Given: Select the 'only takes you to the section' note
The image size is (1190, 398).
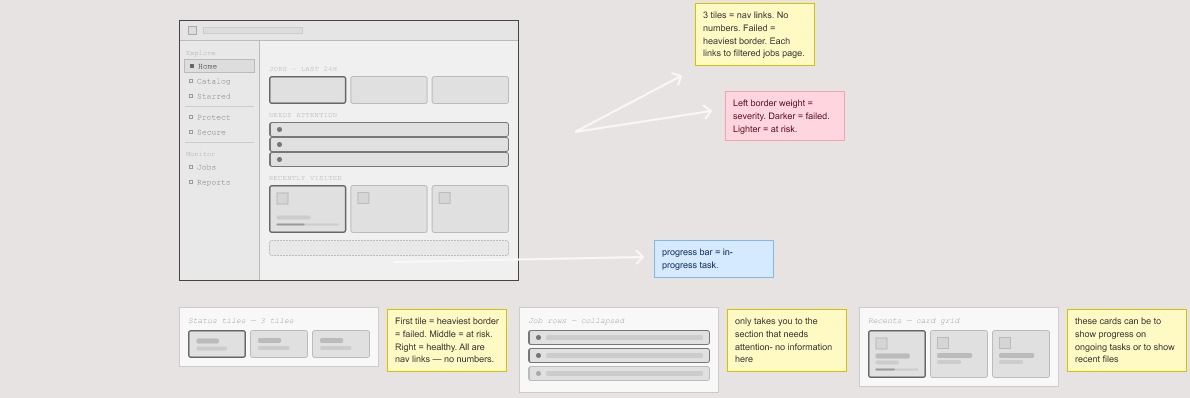Looking at the screenshot, I should pyautogui.click(x=786, y=340).
